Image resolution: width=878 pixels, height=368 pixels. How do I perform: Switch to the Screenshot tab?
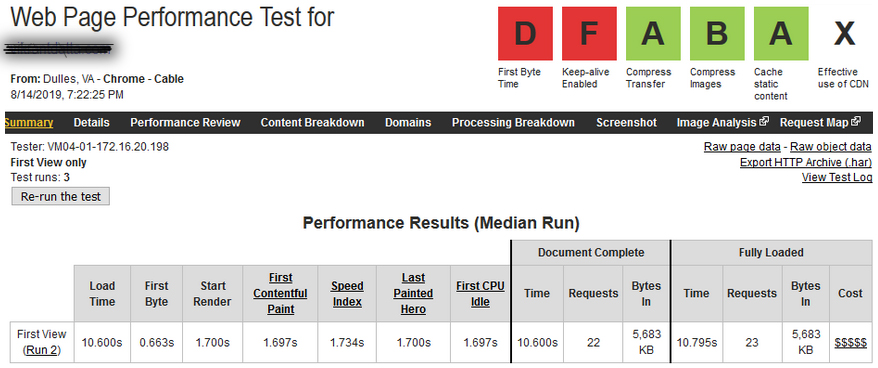[627, 123]
